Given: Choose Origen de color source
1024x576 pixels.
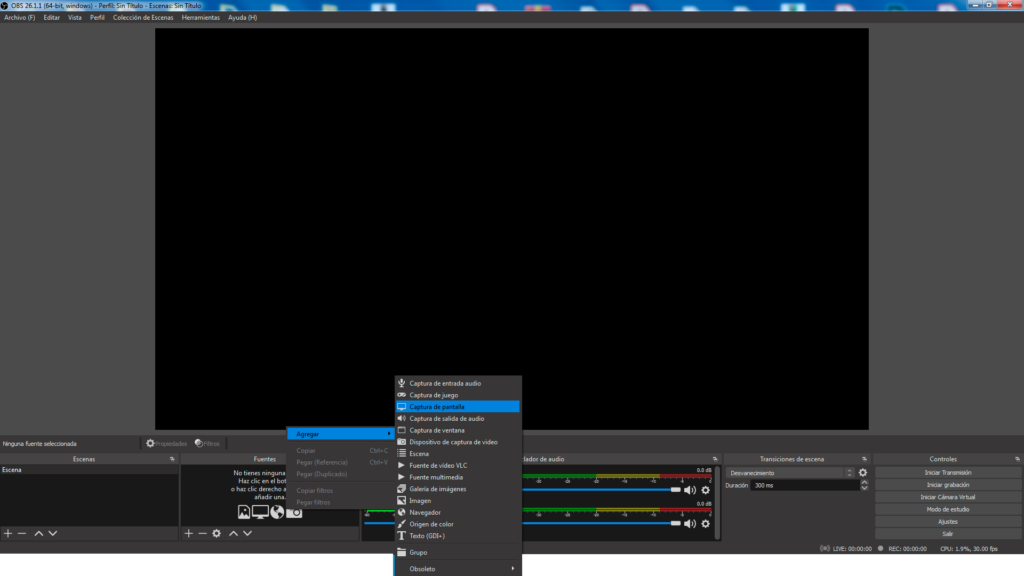Looking at the screenshot, I should coord(457,524).
